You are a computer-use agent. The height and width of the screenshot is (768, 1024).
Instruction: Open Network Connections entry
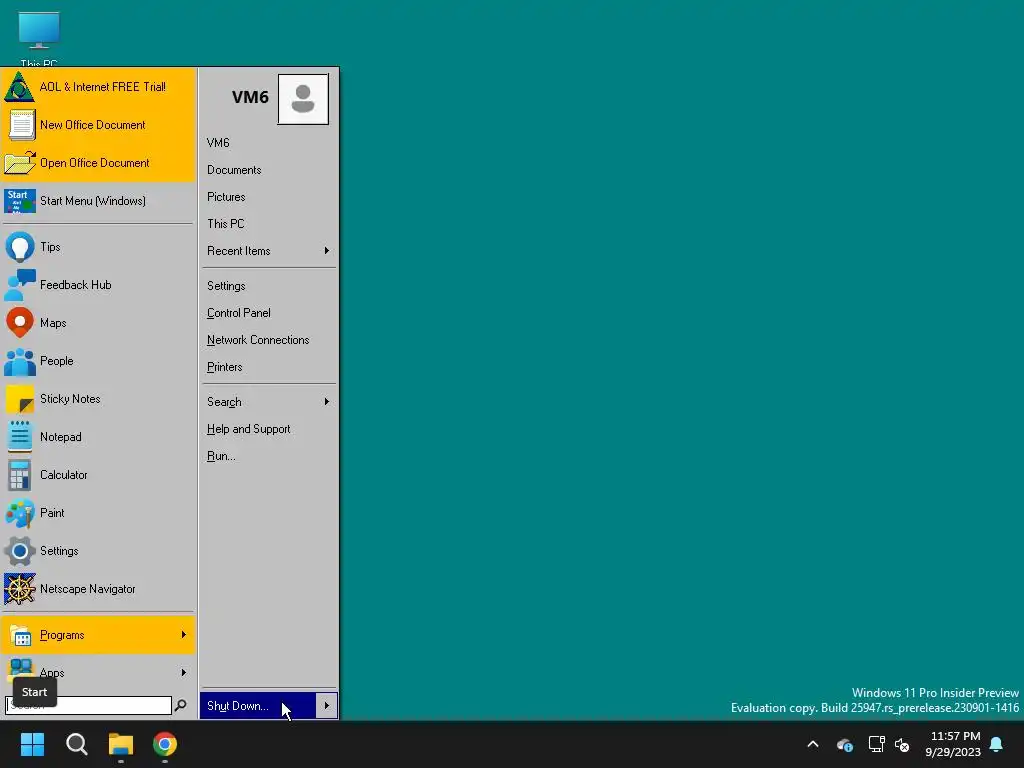(x=258, y=340)
